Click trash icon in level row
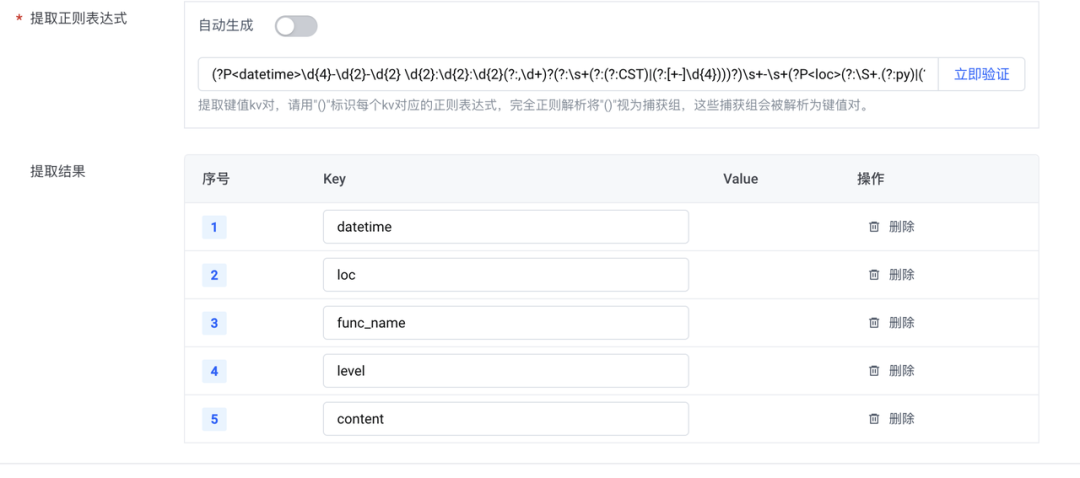1080x478 pixels. coord(874,371)
